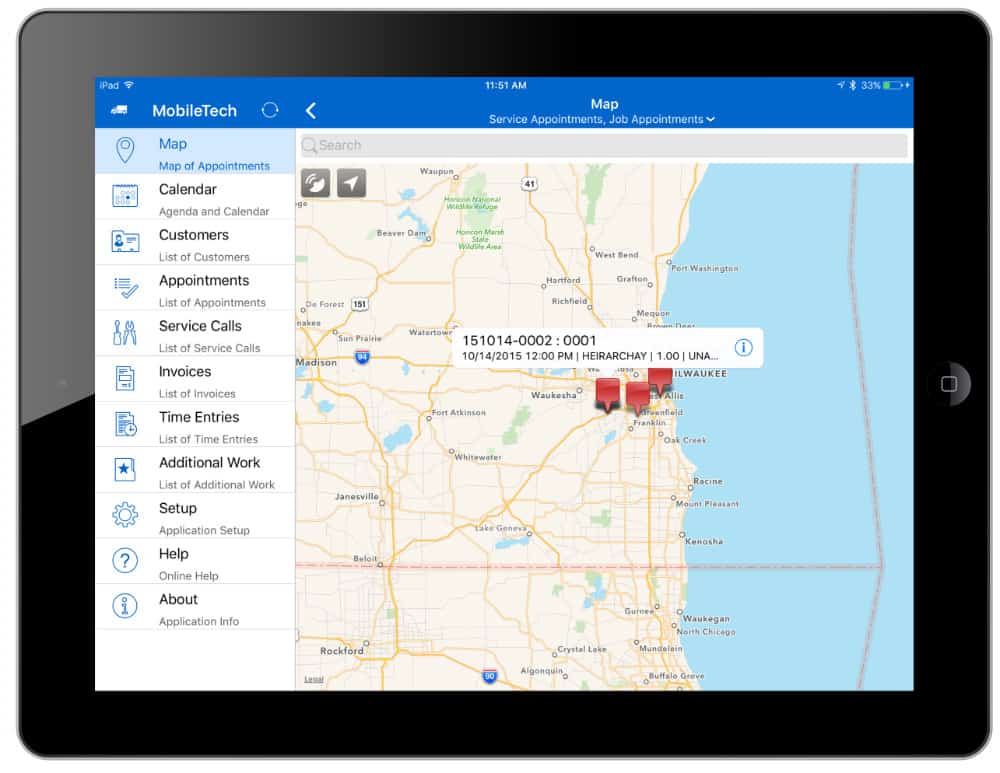Tap the locate me arrow button

pos(351,183)
